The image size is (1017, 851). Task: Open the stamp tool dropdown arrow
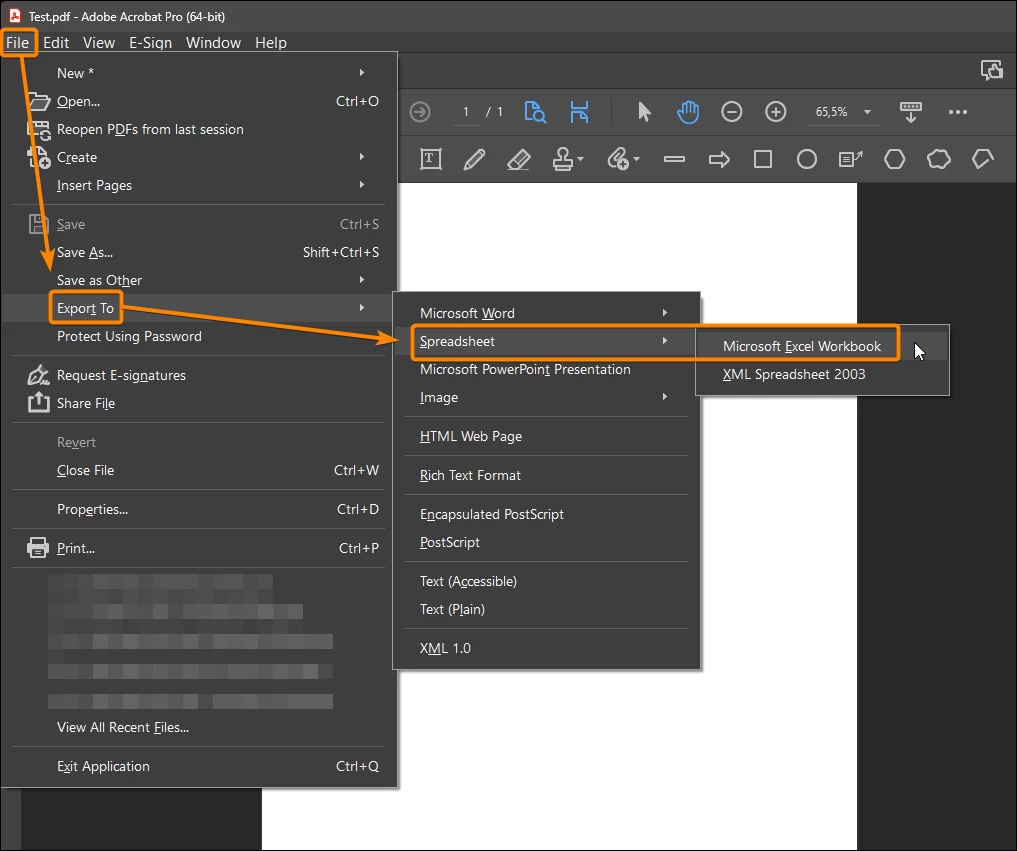(x=580, y=159)
